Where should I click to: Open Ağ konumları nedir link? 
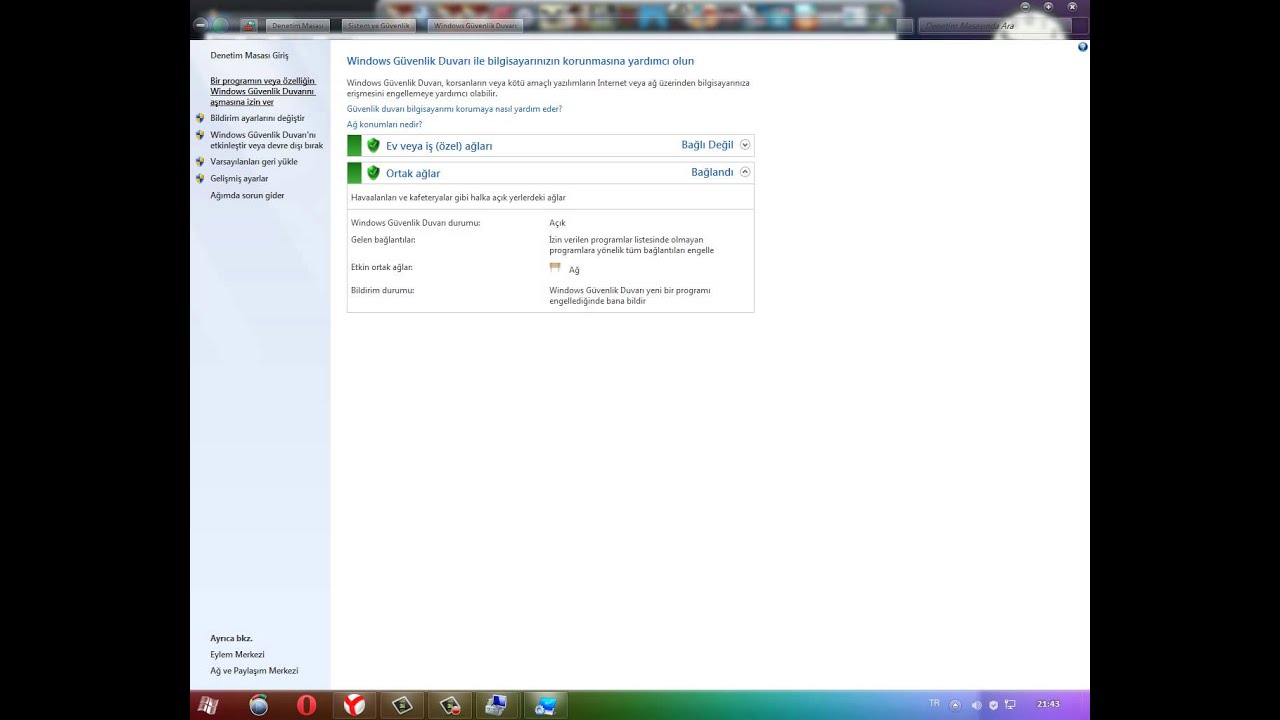click(384, 125)
